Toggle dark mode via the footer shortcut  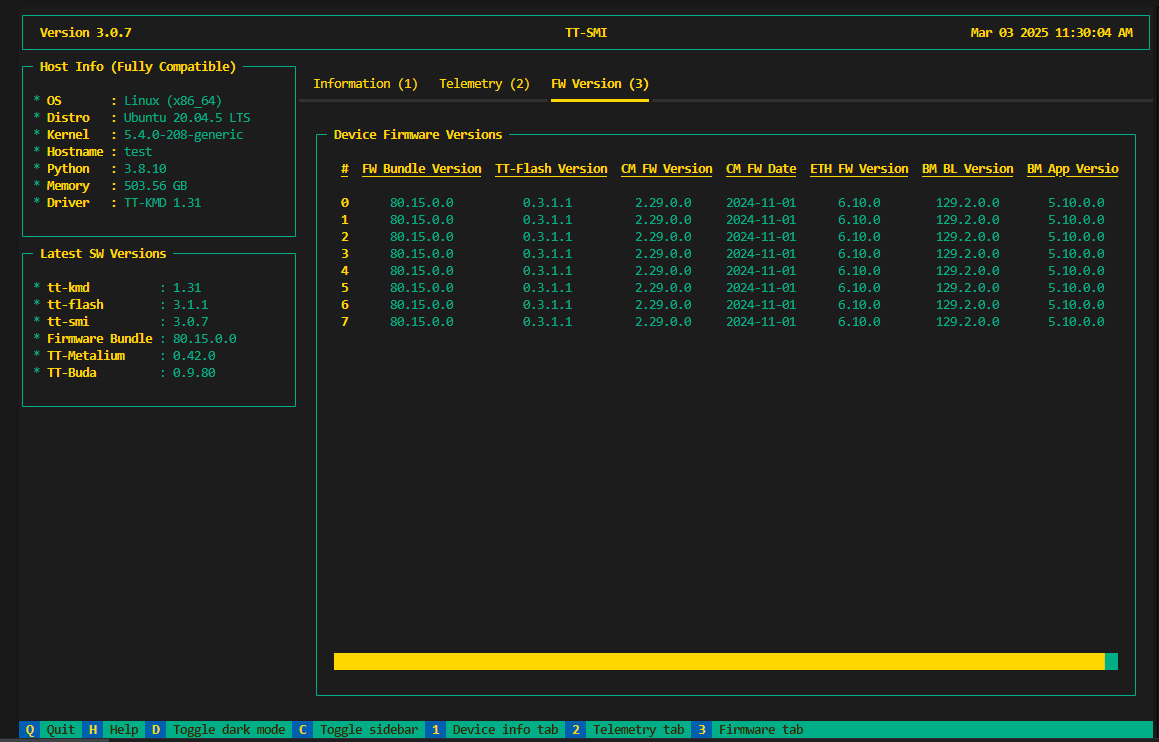(228, 729)
